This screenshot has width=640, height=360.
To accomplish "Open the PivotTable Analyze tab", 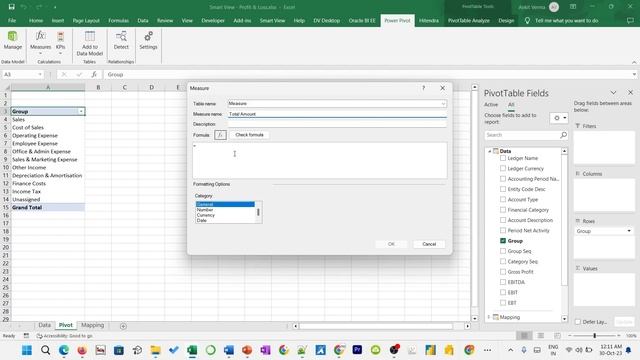I will pyautogui.click(x=469, y=20).
